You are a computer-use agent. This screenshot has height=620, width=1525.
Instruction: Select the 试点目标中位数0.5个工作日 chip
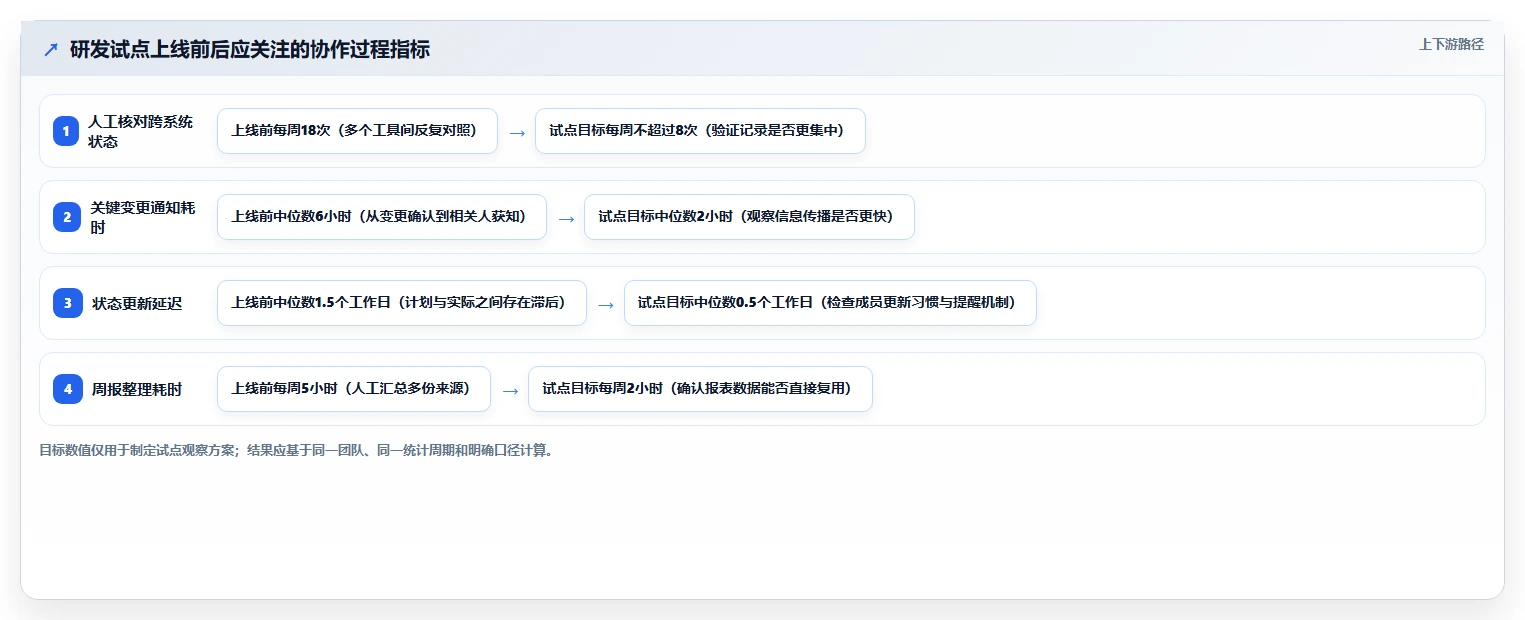click(830, 303)
